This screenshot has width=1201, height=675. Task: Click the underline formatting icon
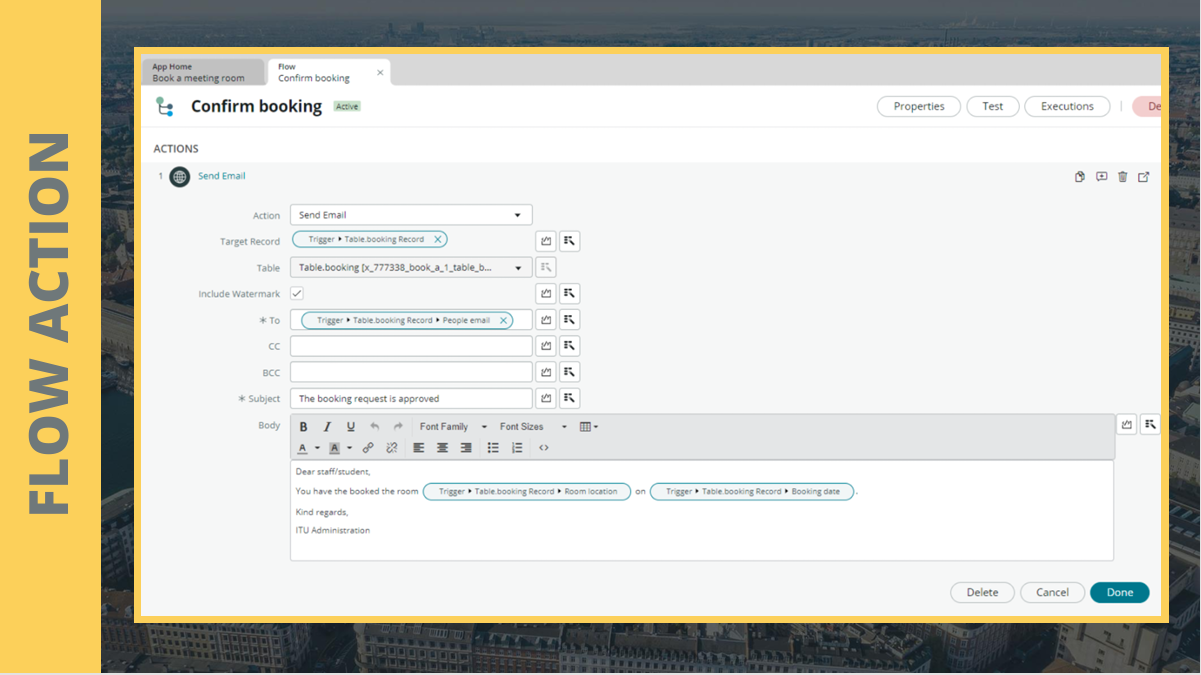[x=351, y=427]
